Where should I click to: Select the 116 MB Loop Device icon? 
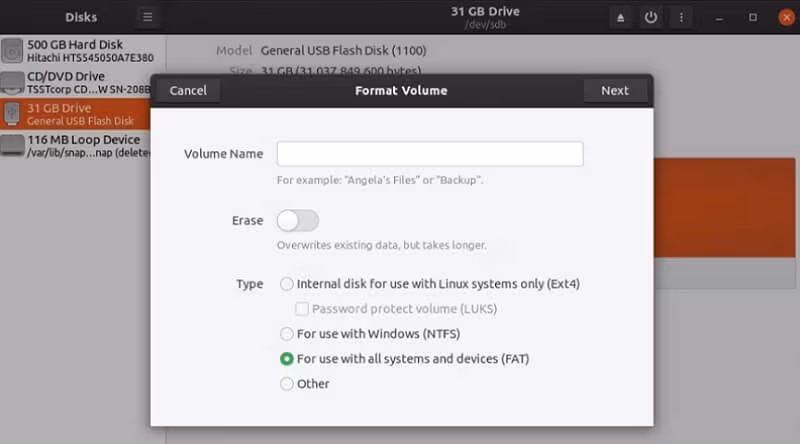13,146
